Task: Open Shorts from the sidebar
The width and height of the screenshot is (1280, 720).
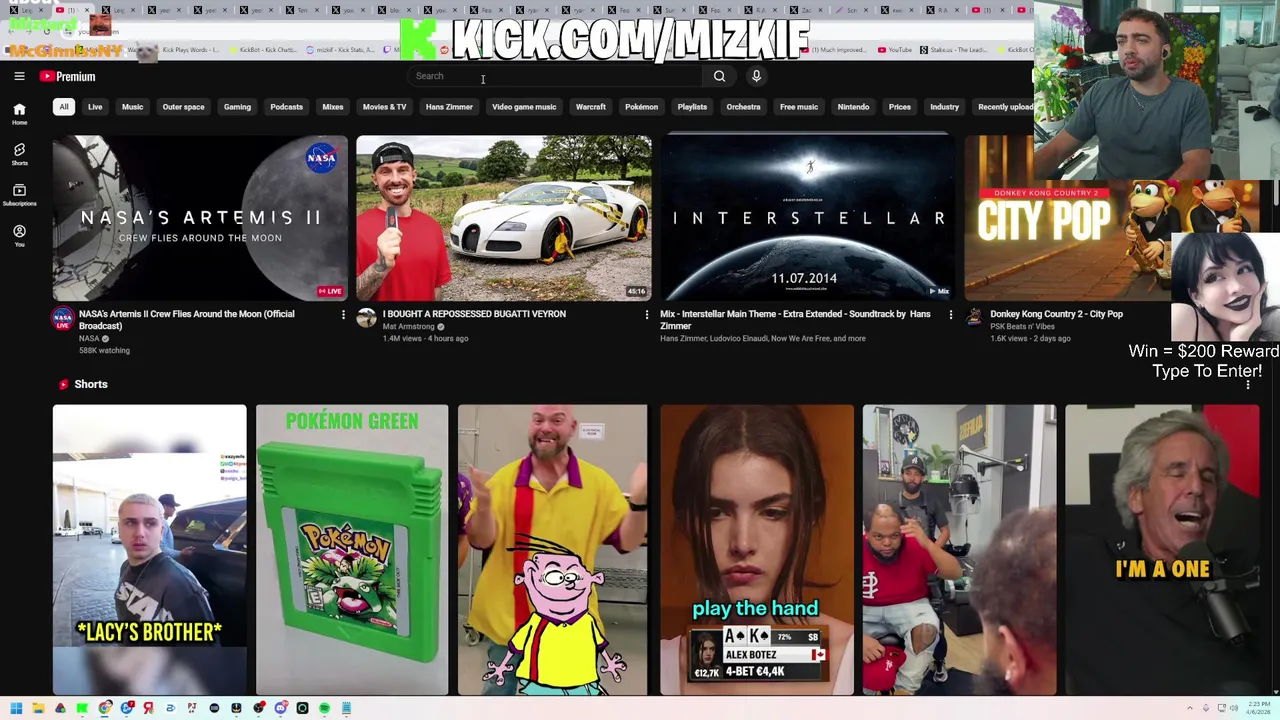Action: tap(19, 154)
